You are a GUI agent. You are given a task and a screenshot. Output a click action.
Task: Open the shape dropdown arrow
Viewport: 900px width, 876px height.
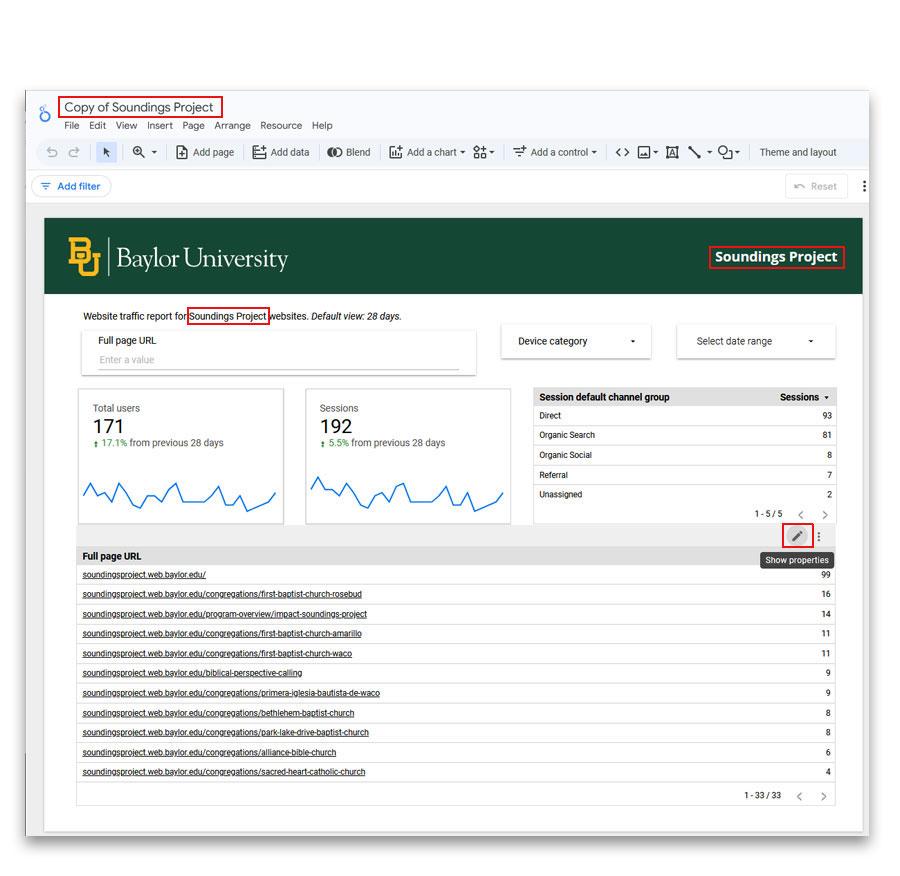pyautogui.click(x=738, y=152)
